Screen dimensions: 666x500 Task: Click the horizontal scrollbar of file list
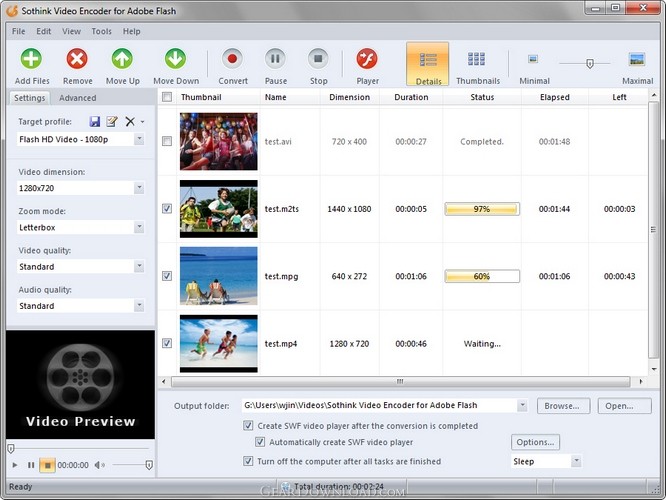(x=400, y=381)
